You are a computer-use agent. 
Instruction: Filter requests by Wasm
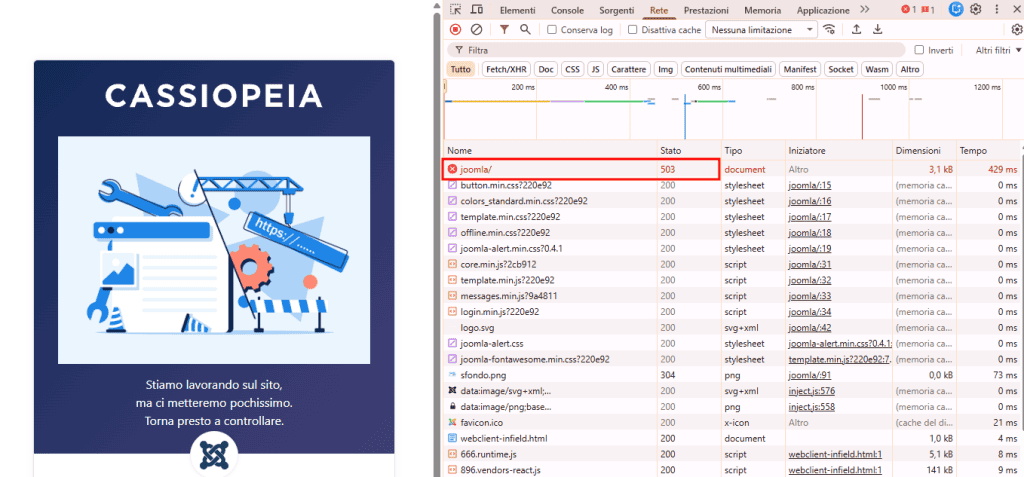coord(876,69)
